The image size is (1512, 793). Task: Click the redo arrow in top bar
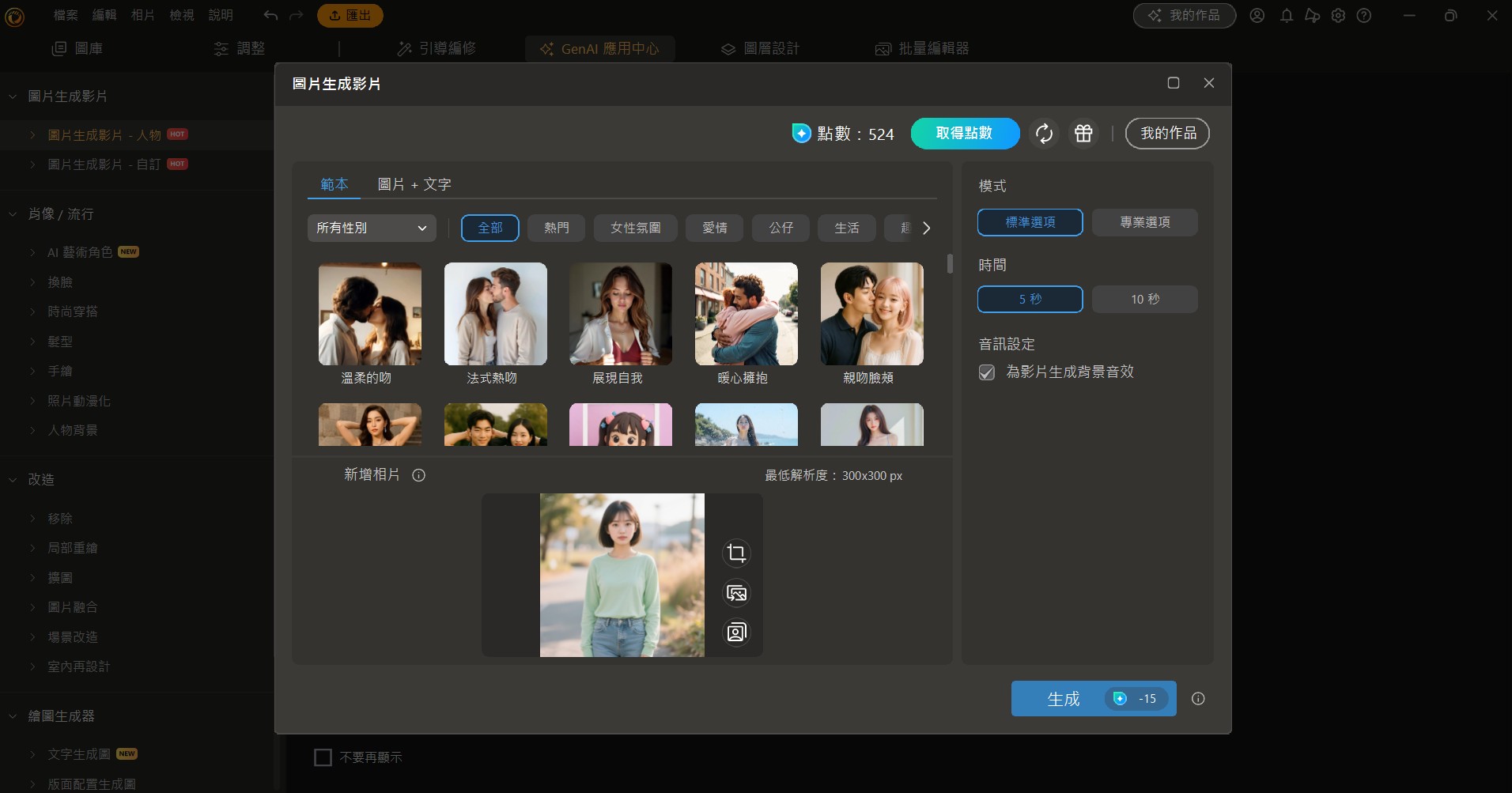tap(297, 15)
